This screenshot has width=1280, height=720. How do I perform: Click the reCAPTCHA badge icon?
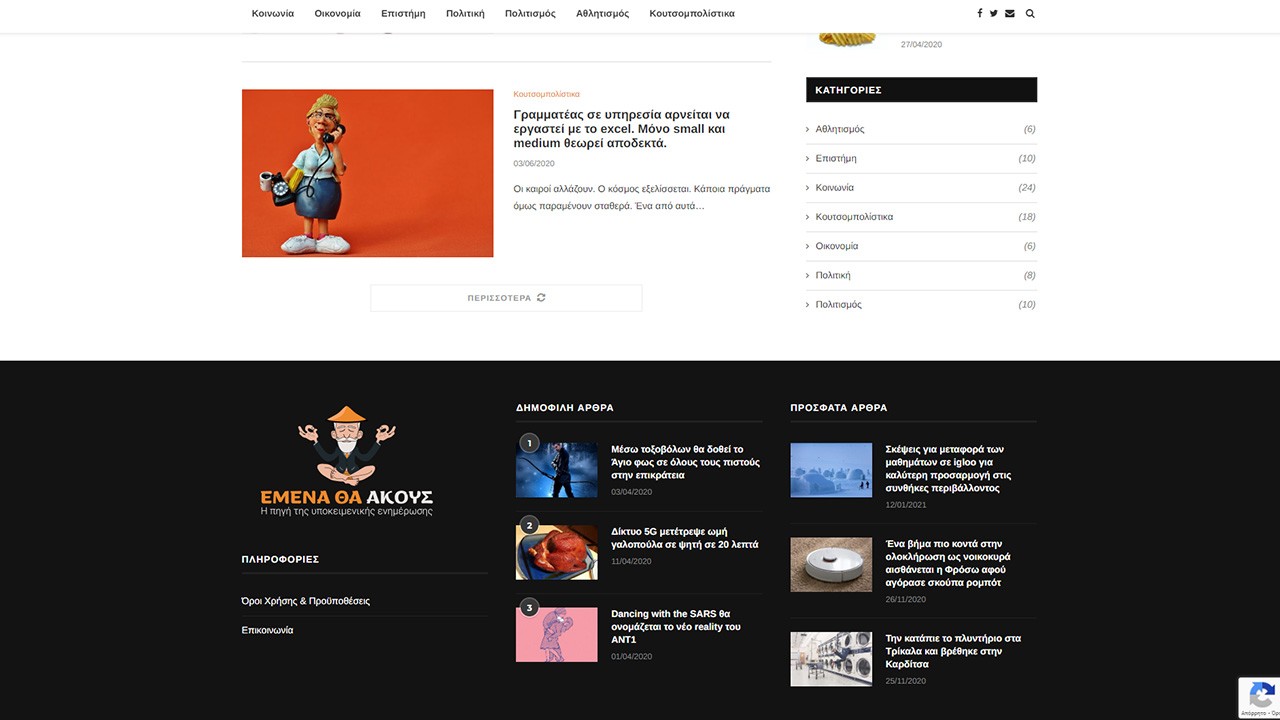tap(1260, 695)
